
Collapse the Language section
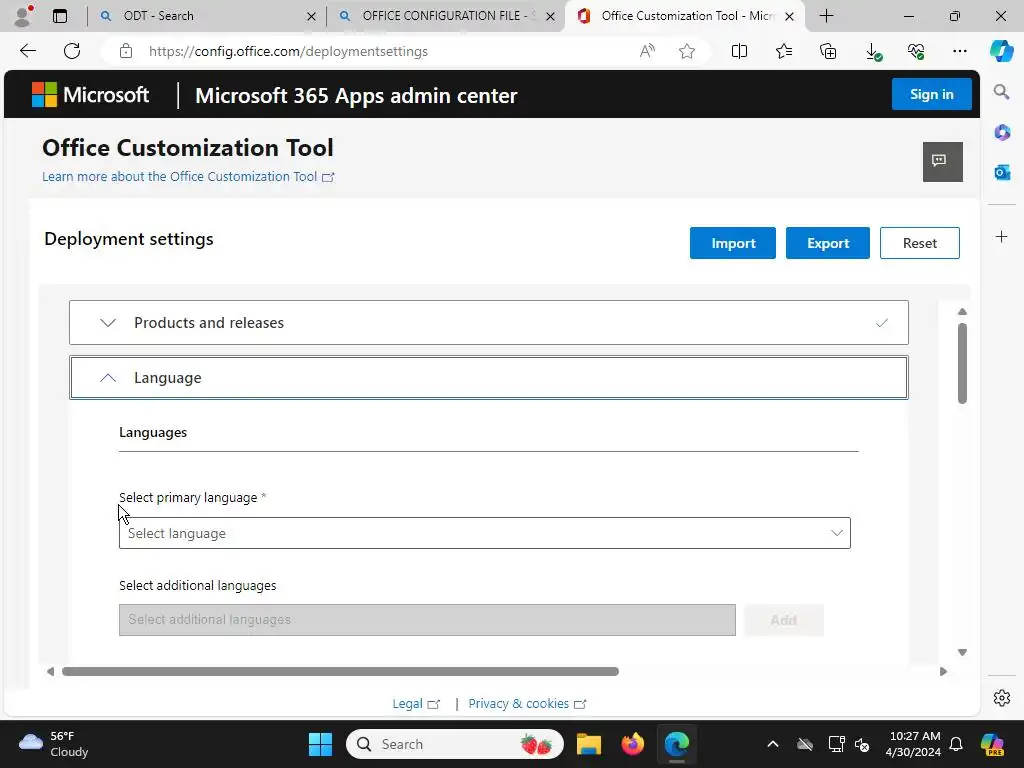[488, 377]
